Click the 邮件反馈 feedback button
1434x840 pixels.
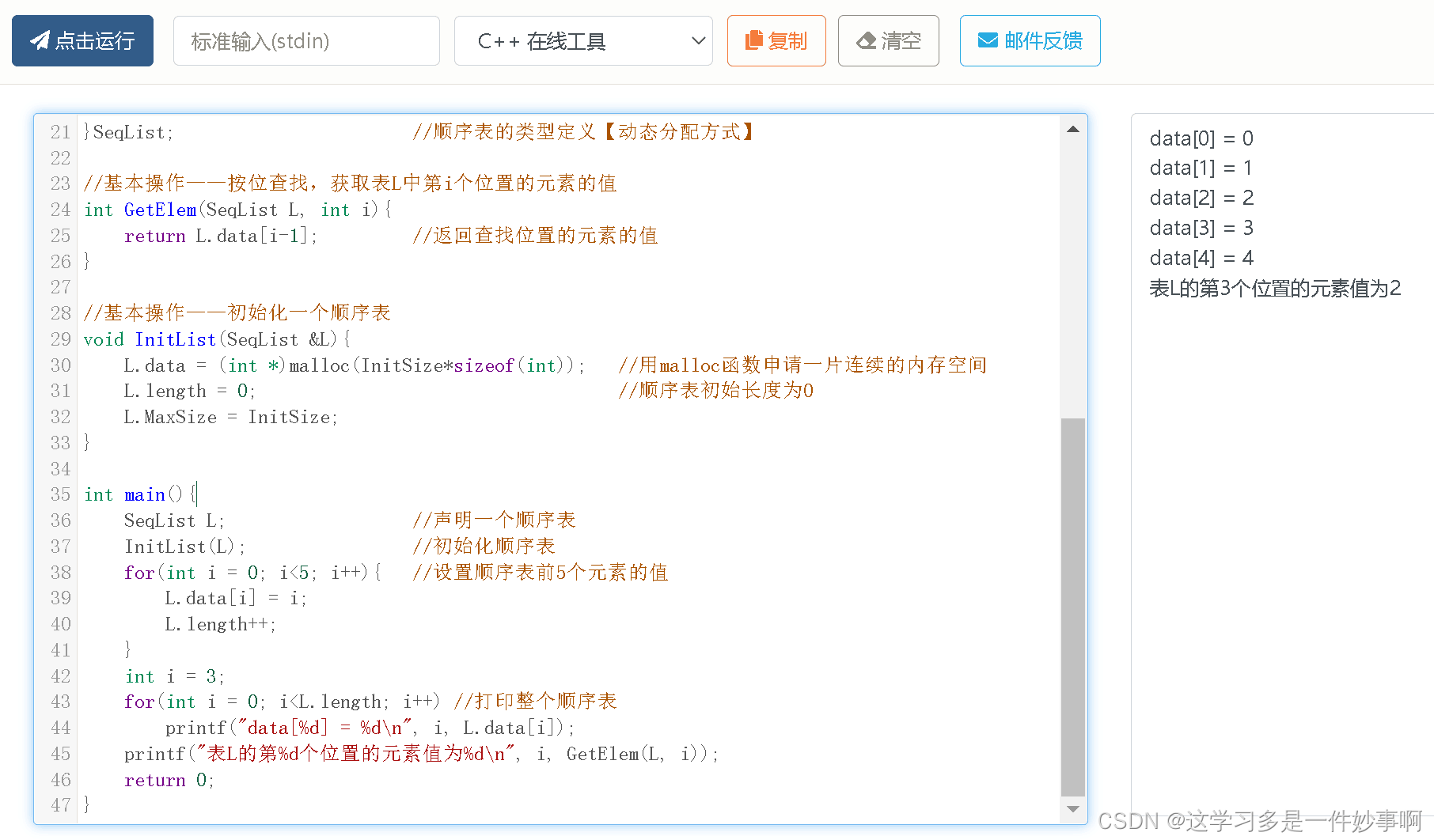click(1030, 40)
